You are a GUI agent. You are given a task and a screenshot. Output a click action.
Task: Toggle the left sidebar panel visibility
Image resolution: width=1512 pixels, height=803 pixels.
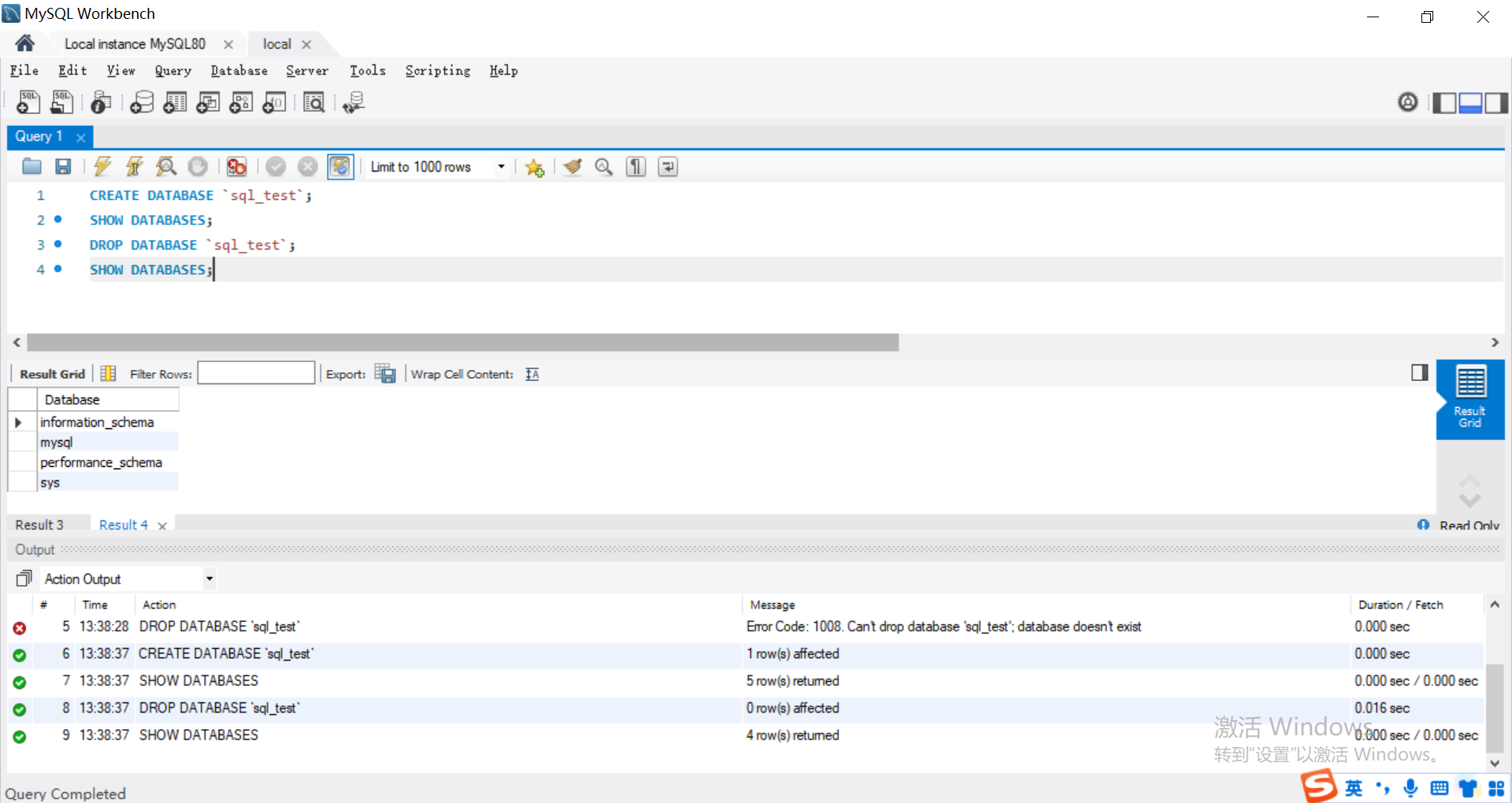1444,102
